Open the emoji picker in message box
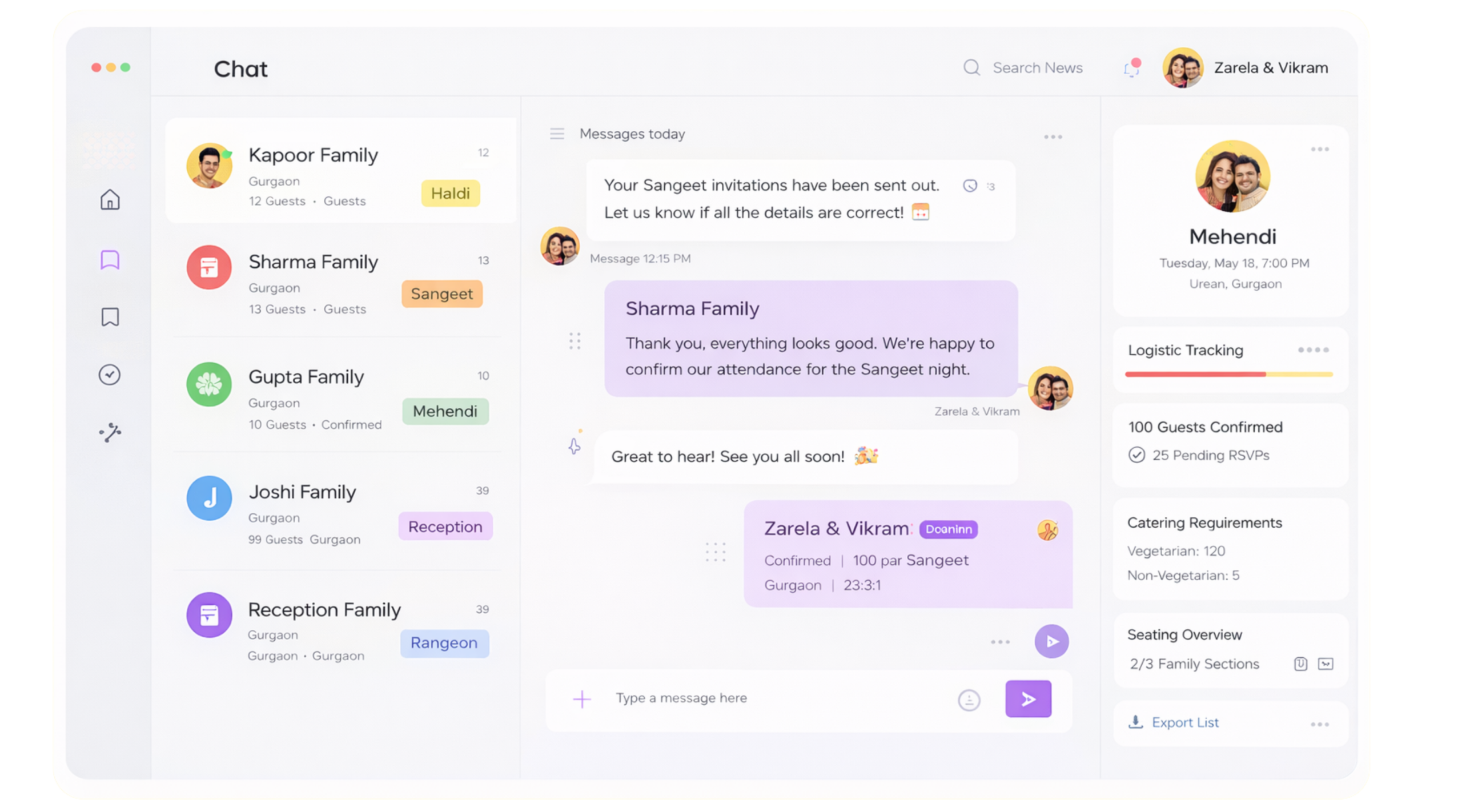The image size is (1462, 812). point(969,700)
